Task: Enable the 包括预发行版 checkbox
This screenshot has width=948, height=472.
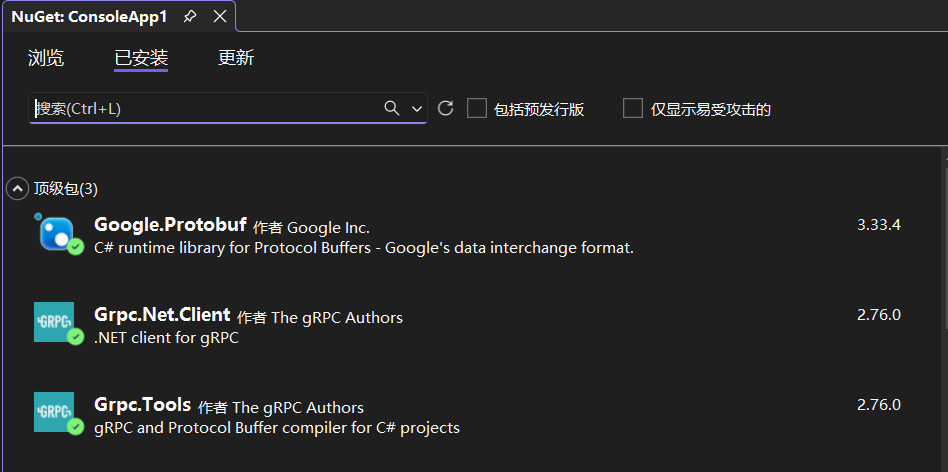Action: [x=477, y=108]
